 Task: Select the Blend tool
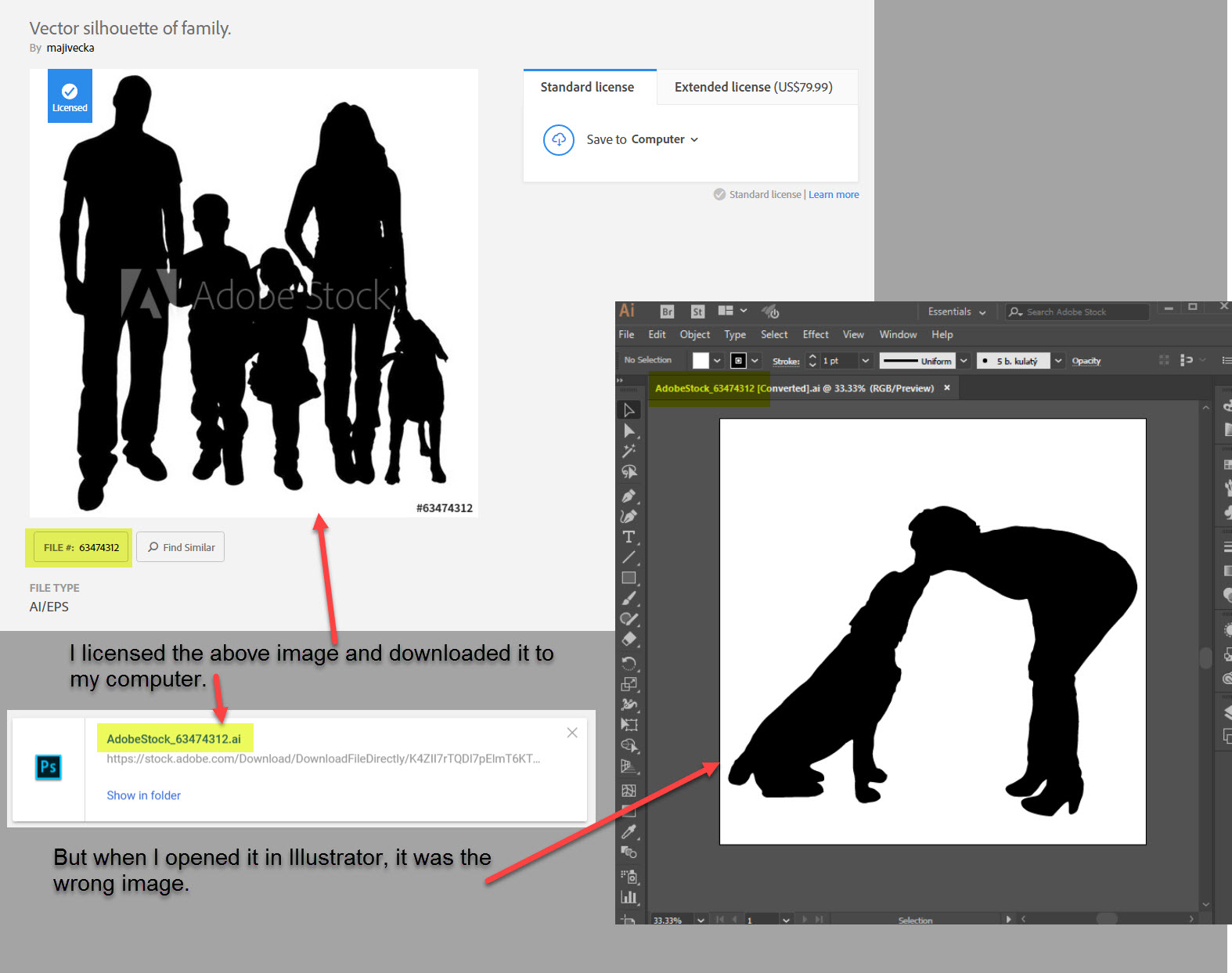(x=629, y=852)
